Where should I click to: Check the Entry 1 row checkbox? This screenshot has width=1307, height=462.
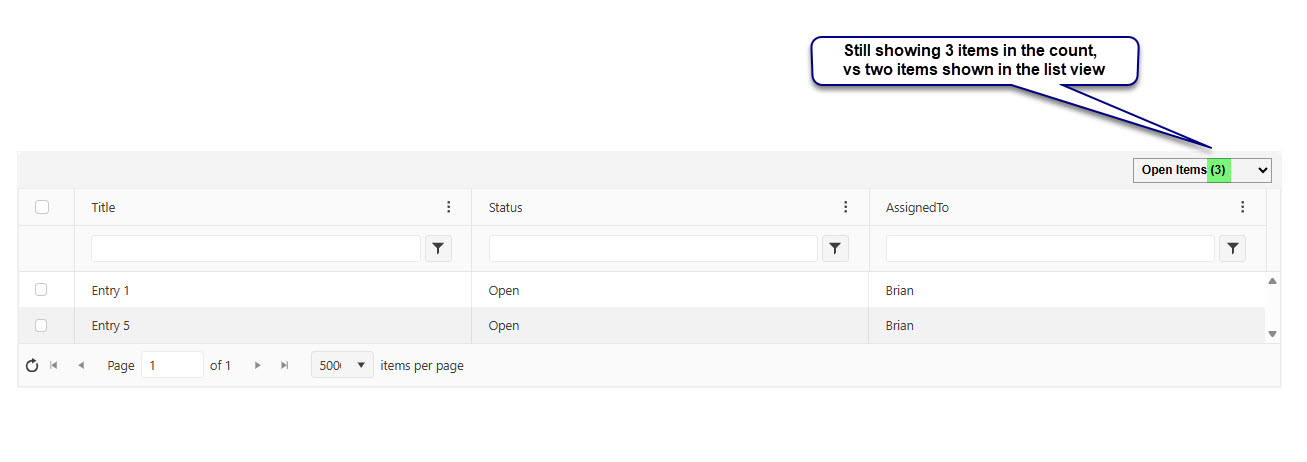tap(41, 290)
